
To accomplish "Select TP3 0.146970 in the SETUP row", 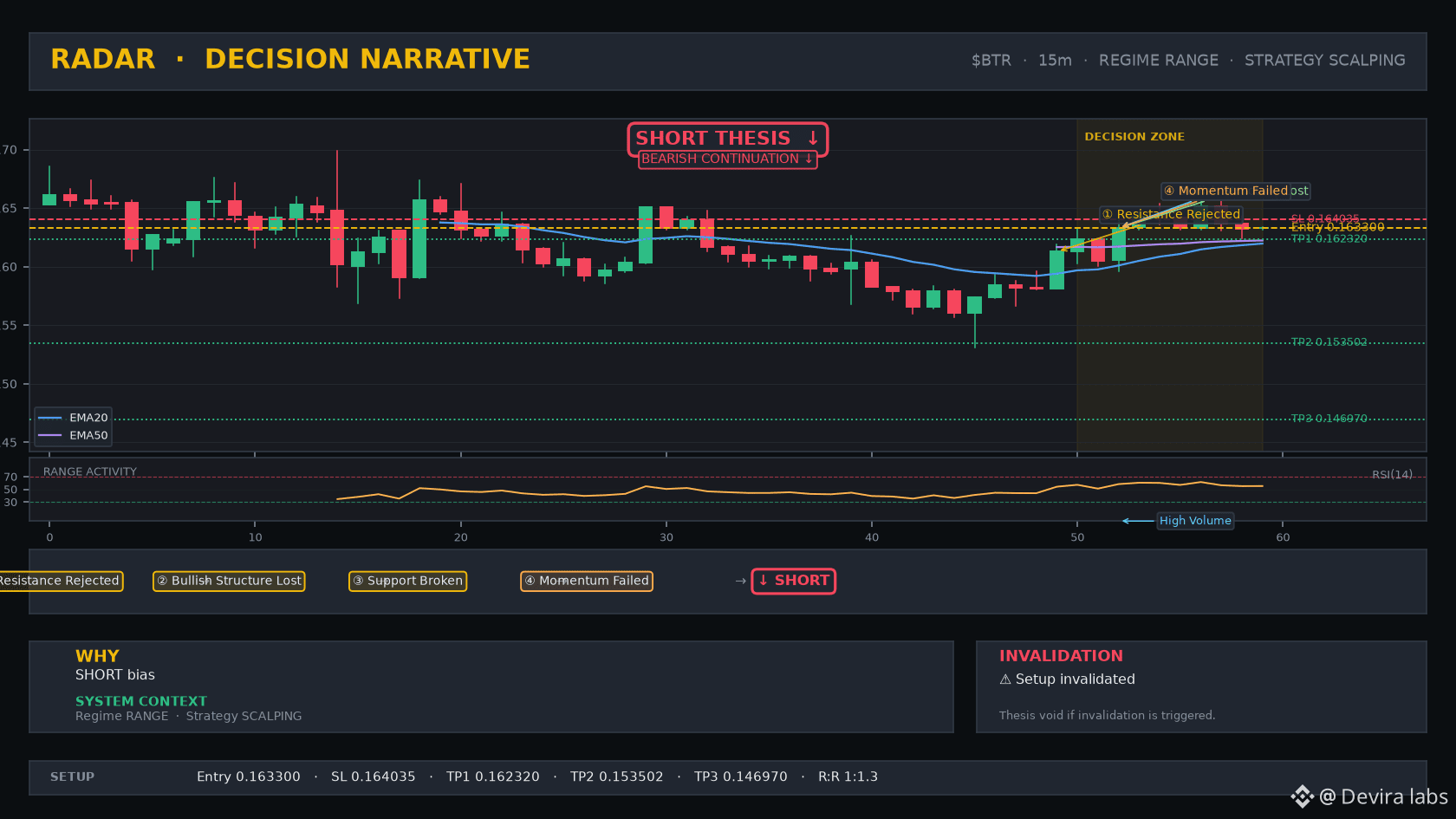I will pos(741,777).
